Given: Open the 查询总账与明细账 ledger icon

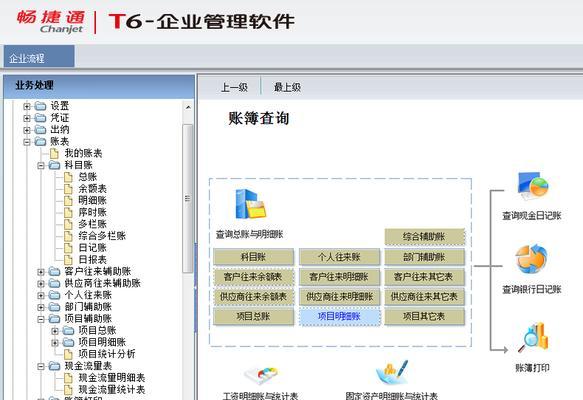Looking at the screenshot, I should pyautogui.click(x=251, y=204).
